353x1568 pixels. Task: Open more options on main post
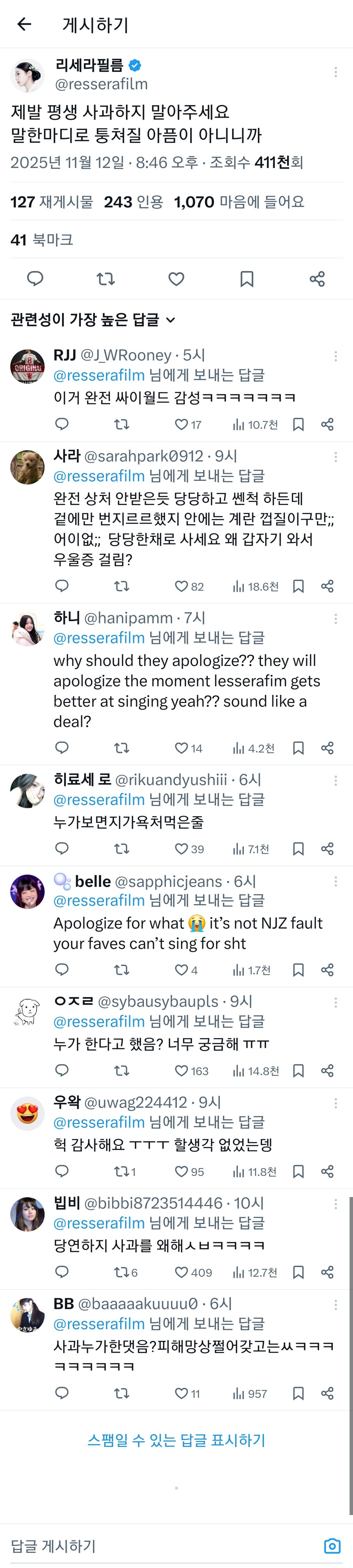(x=335, y=73)
